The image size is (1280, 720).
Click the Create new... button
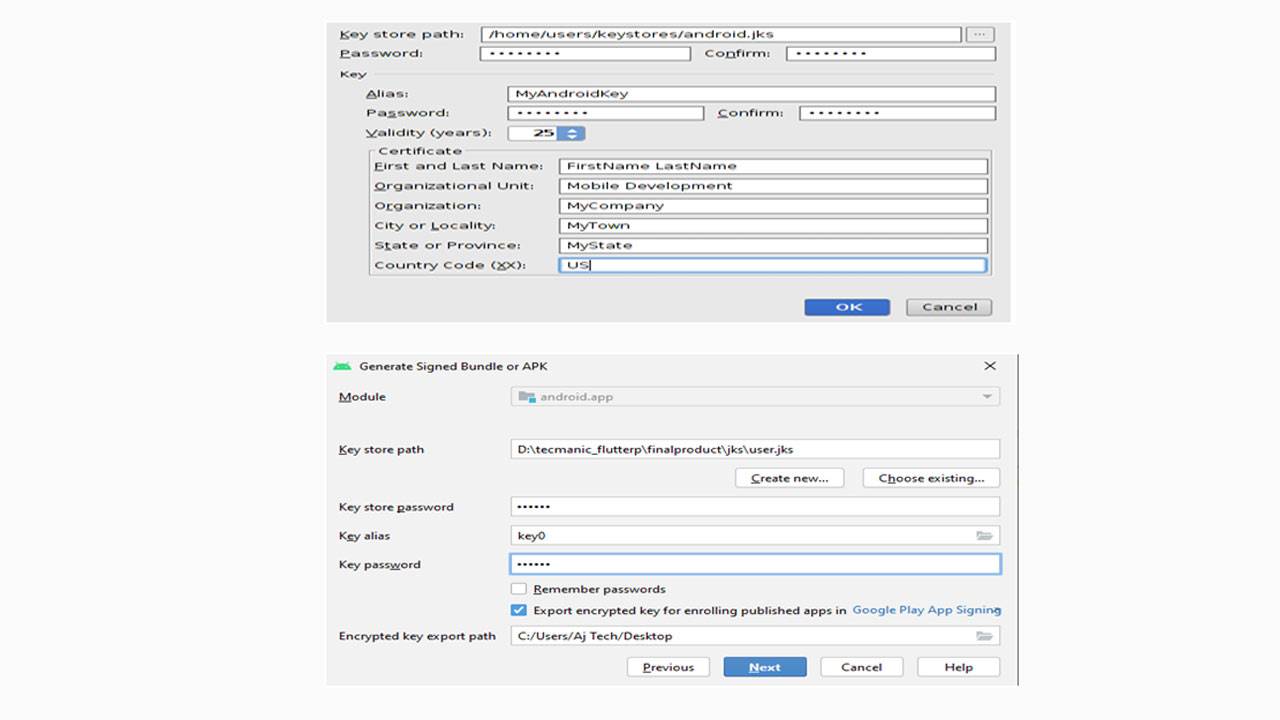pos(789,478)
